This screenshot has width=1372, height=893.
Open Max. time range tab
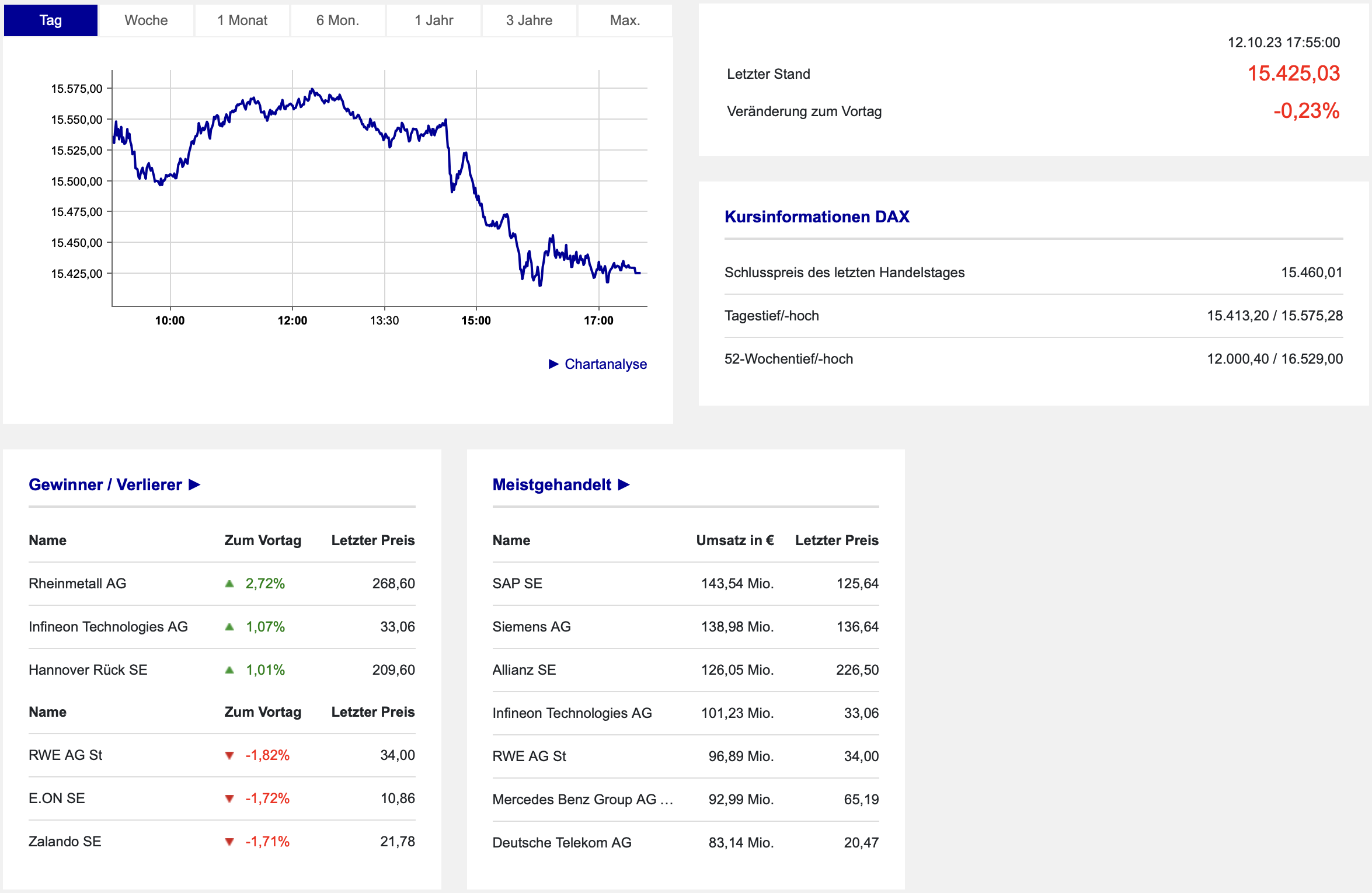[x=625, y=20]
